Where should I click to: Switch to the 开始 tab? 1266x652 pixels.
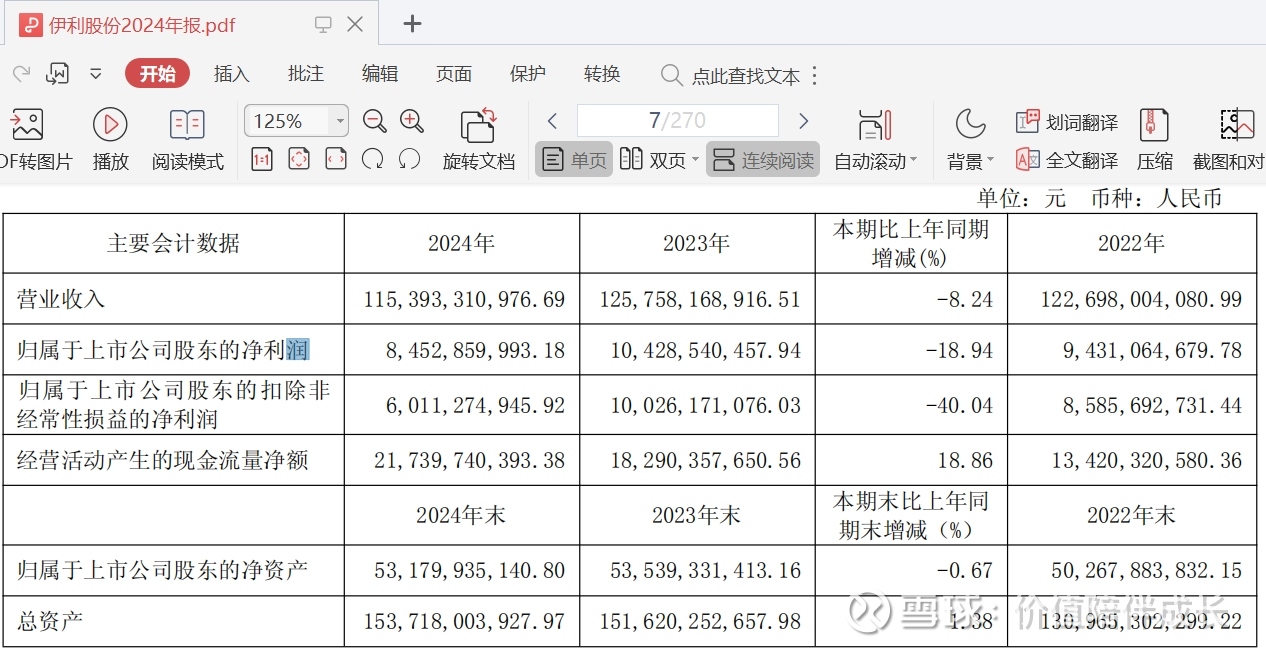(x=157, y=74)
